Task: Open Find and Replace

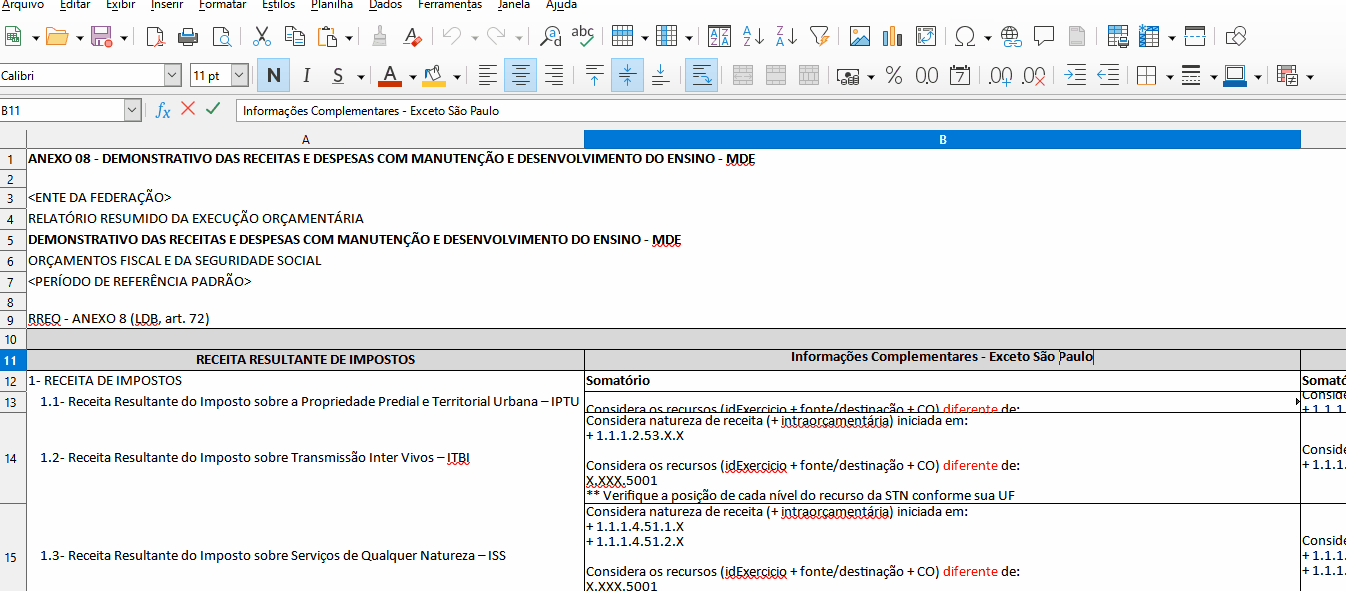Action: (550, 37)
